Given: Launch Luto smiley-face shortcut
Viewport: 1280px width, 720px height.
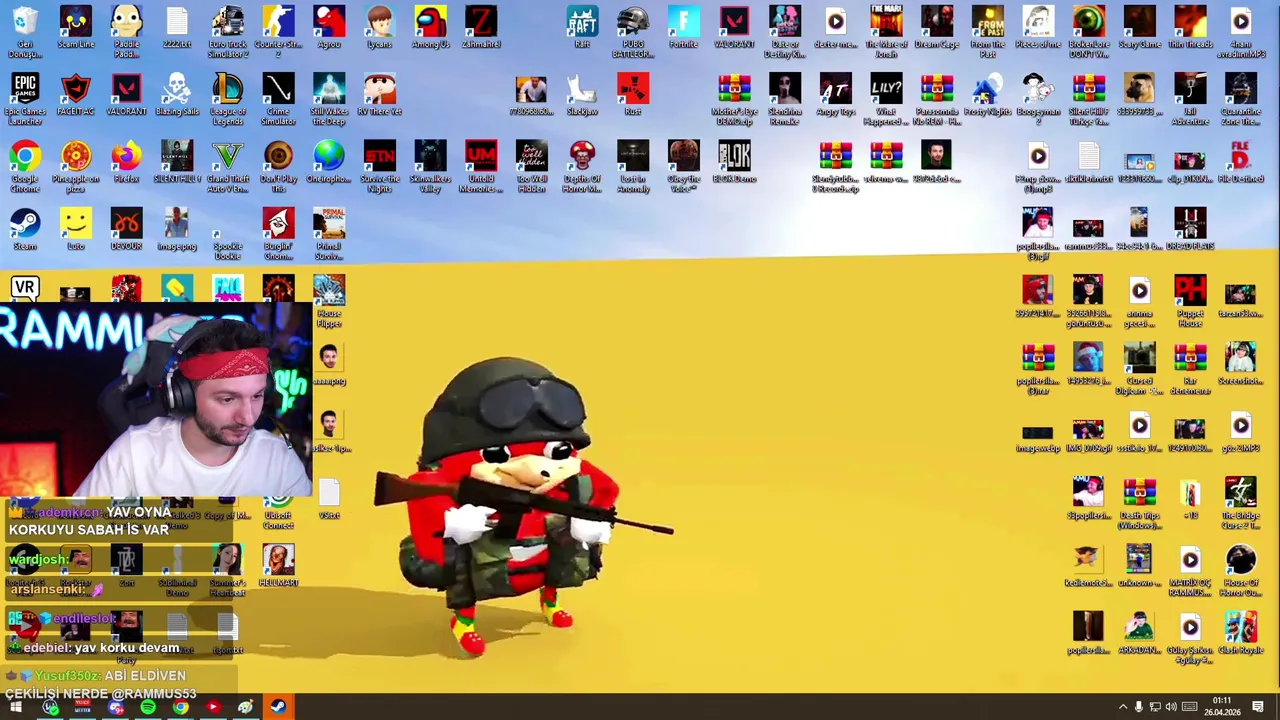Looking at the screenshot, I should pos(76,230).
